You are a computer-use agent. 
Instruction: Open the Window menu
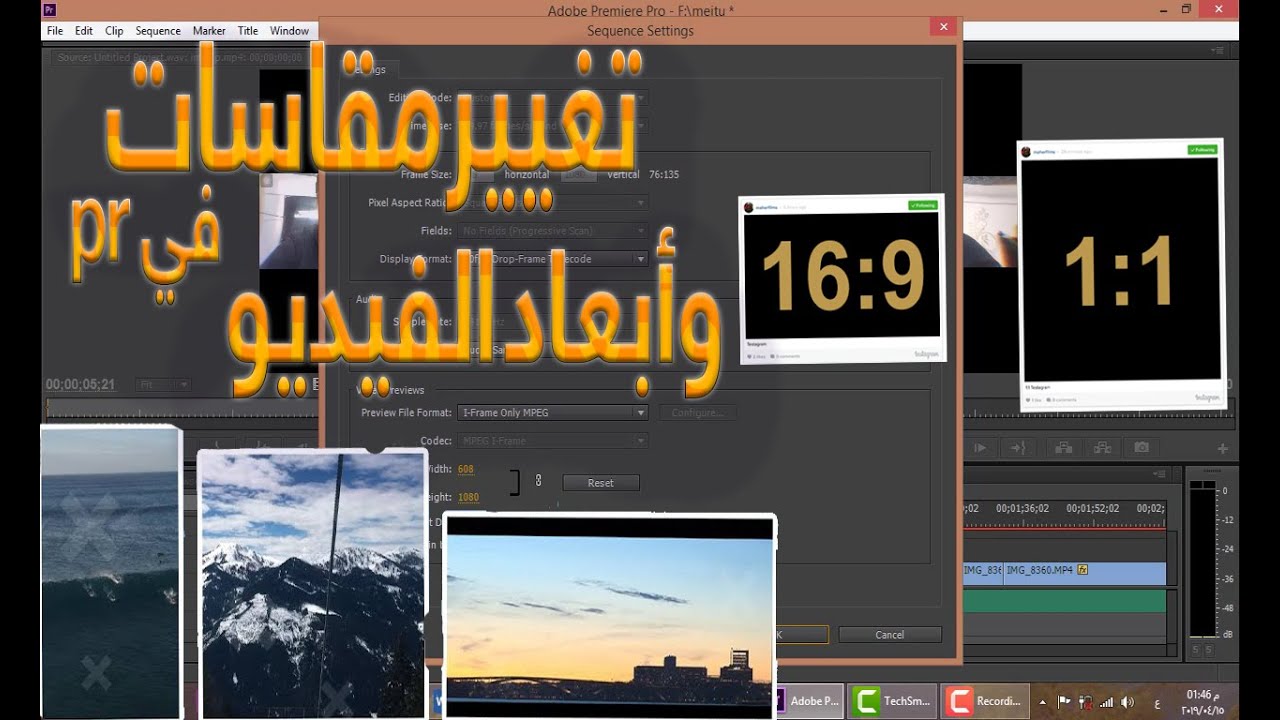click(289, 31)
